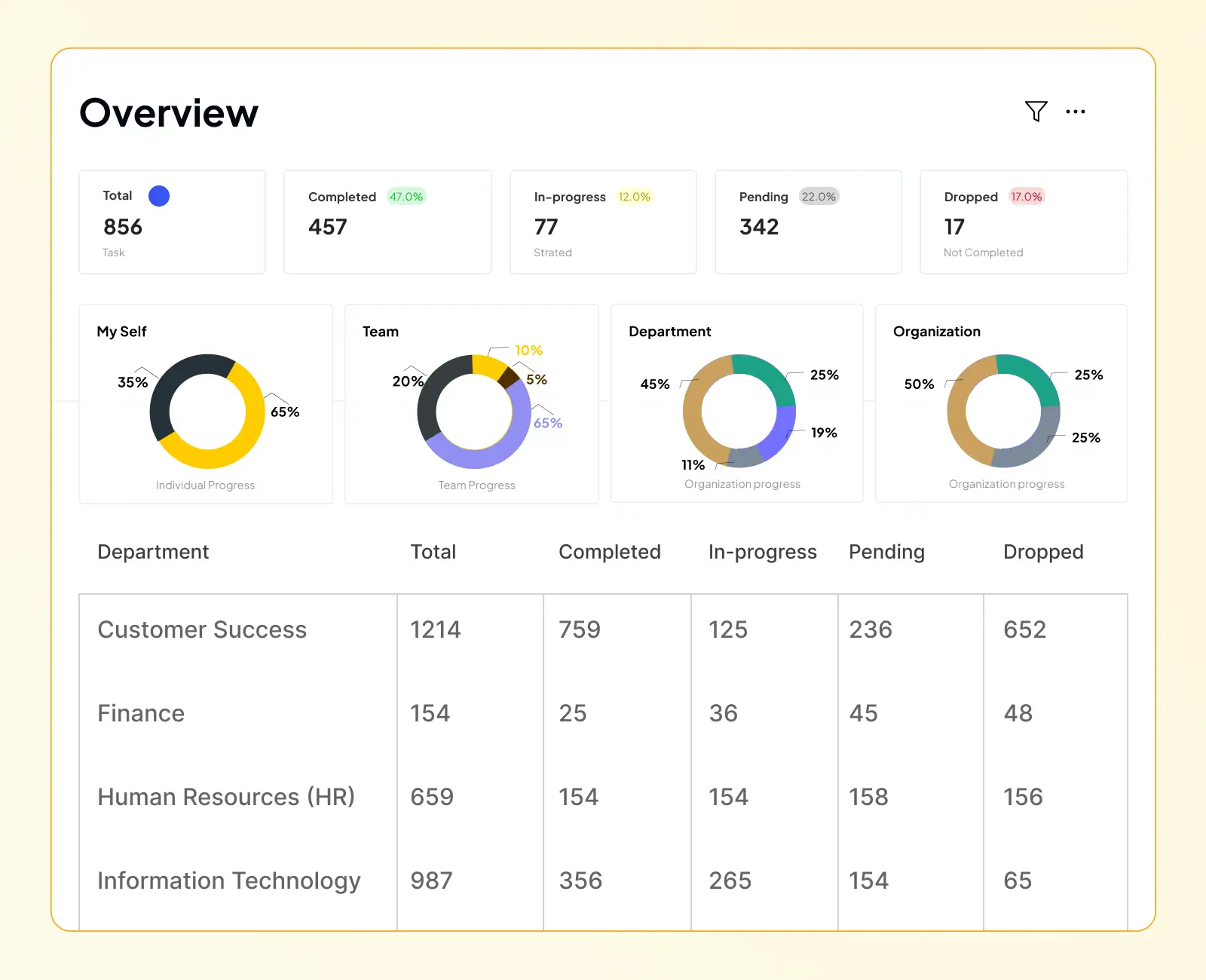Open the In-progress 77 value
The image size is (1206, 980).
(x=546, y=227)
